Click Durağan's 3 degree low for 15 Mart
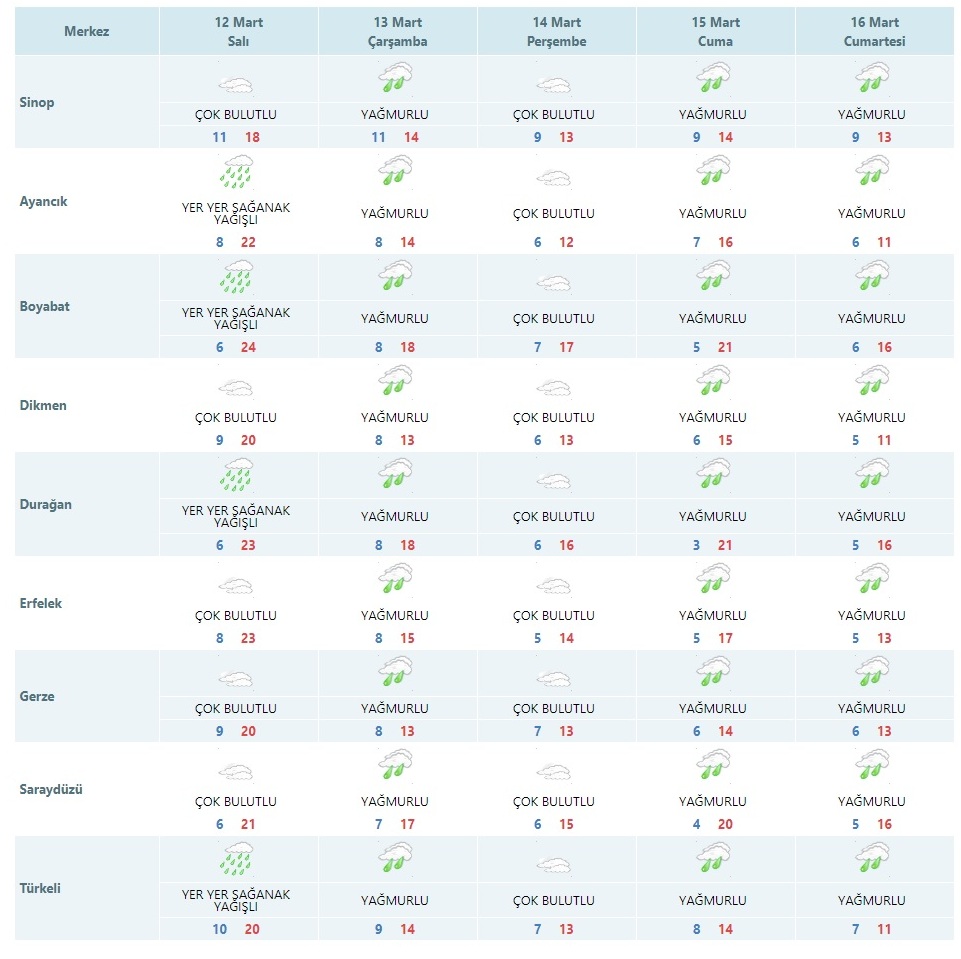Screen dimensions: 961x959 pyautogui.click(x=696, y=545)
